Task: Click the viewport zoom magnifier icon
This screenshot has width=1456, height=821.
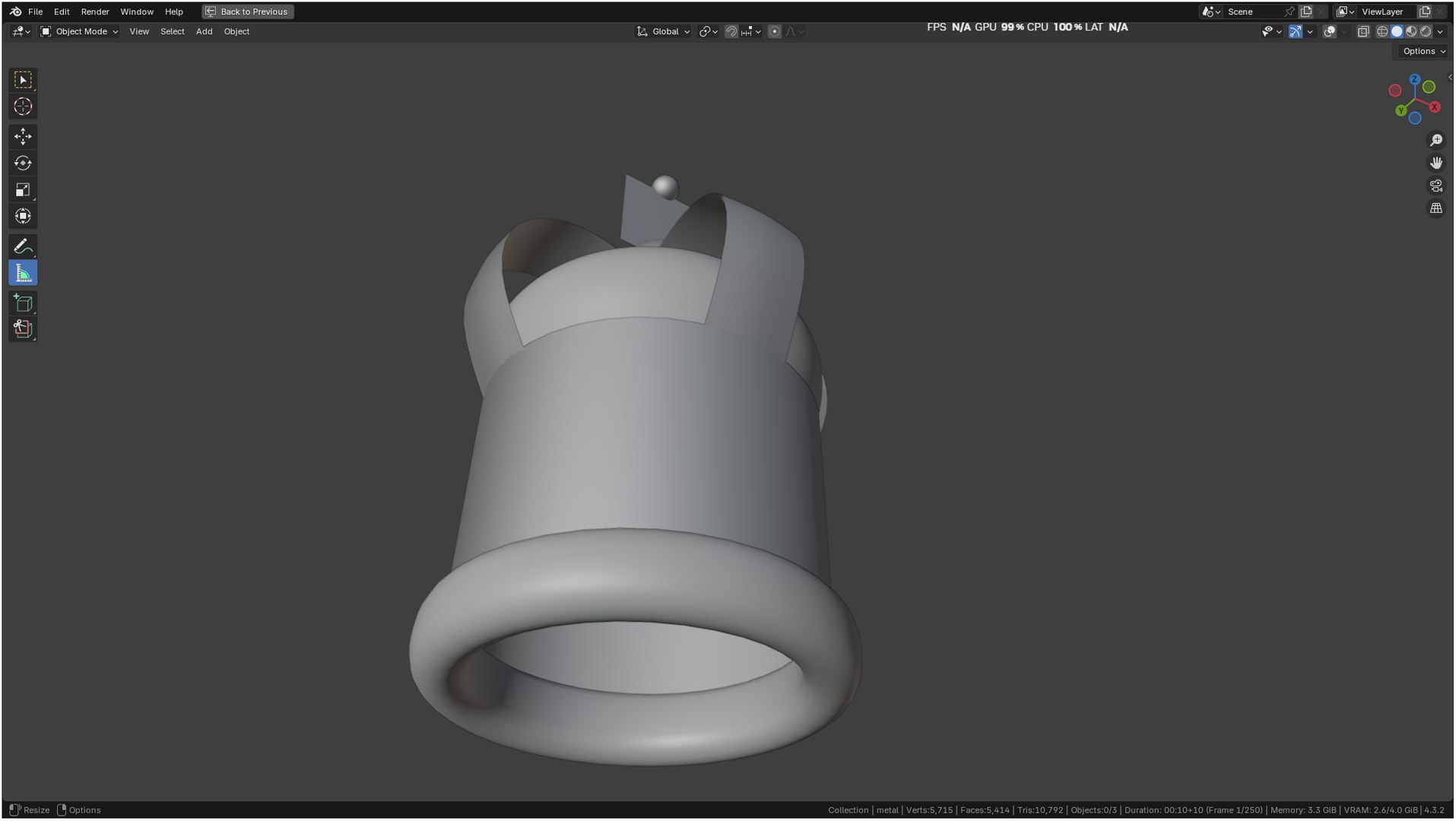Action: pyautogui.click(x=1435, y=140)
